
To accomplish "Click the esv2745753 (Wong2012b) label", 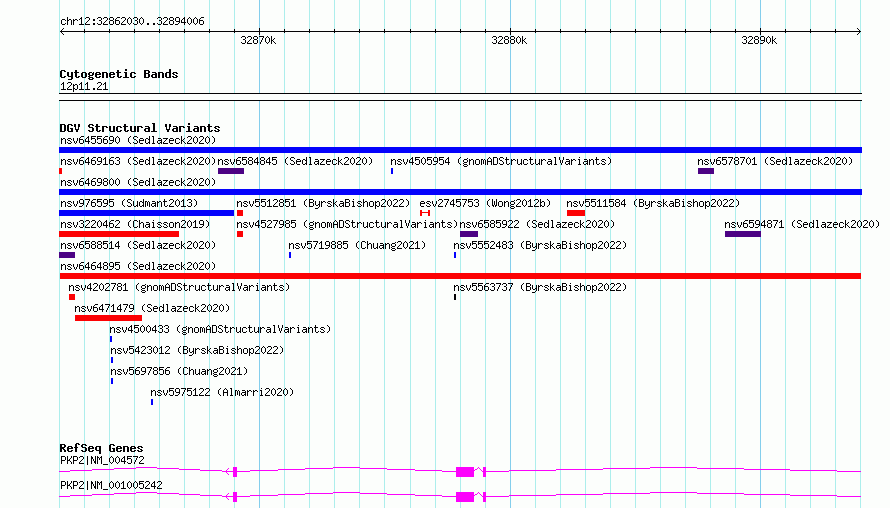I will [x=485, y=203].
